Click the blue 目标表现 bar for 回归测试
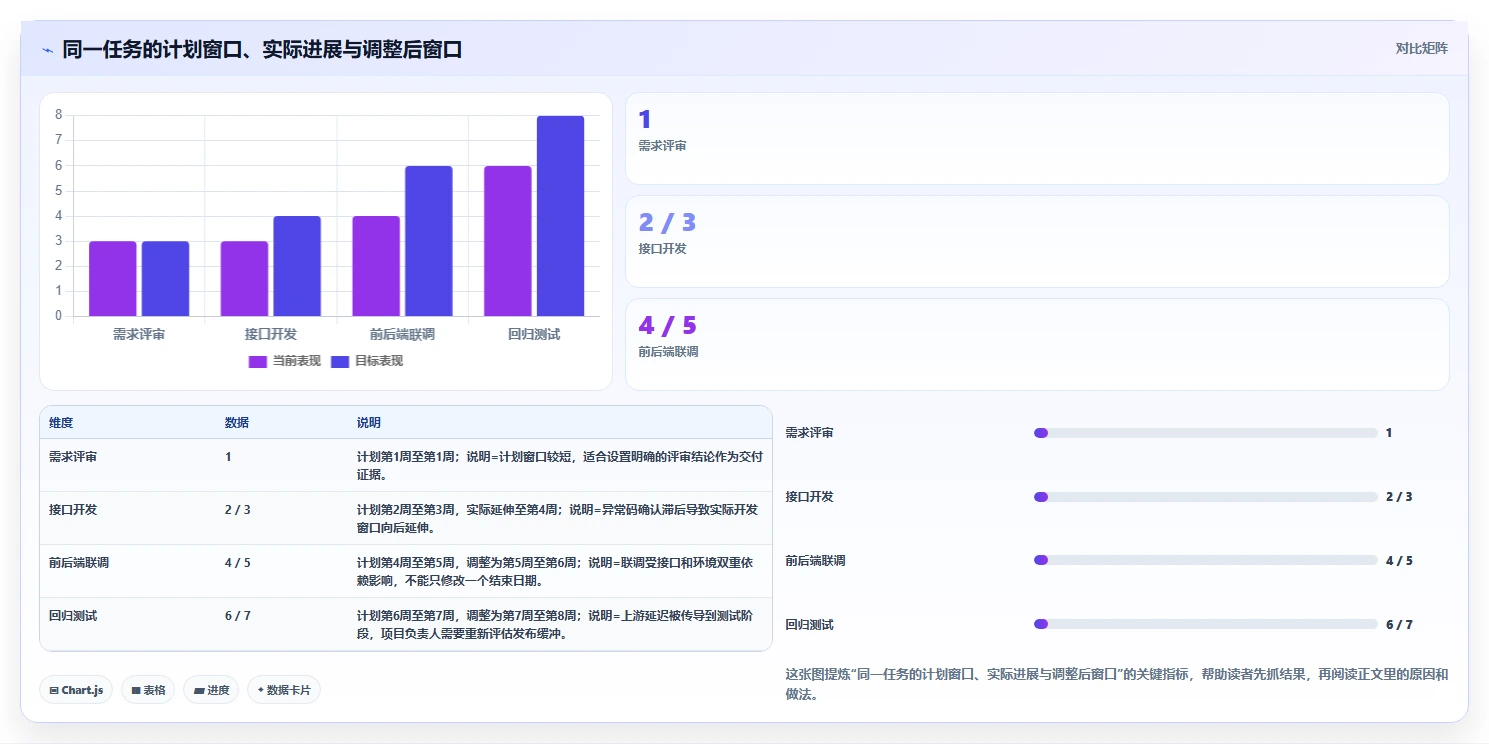The image size is (1489, 744). tap(560, 216)
